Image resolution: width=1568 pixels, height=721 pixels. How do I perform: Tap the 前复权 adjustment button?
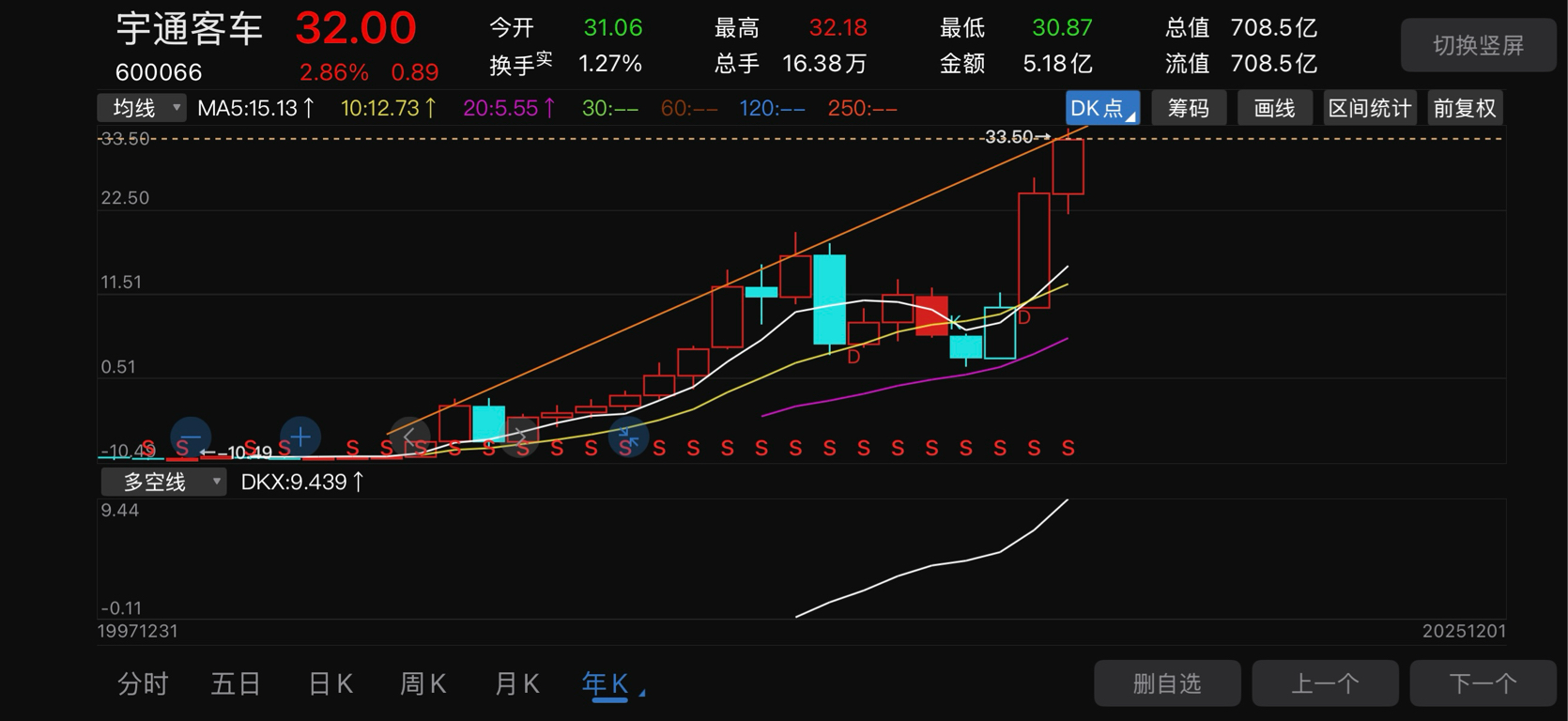(x=1465, y=108)
